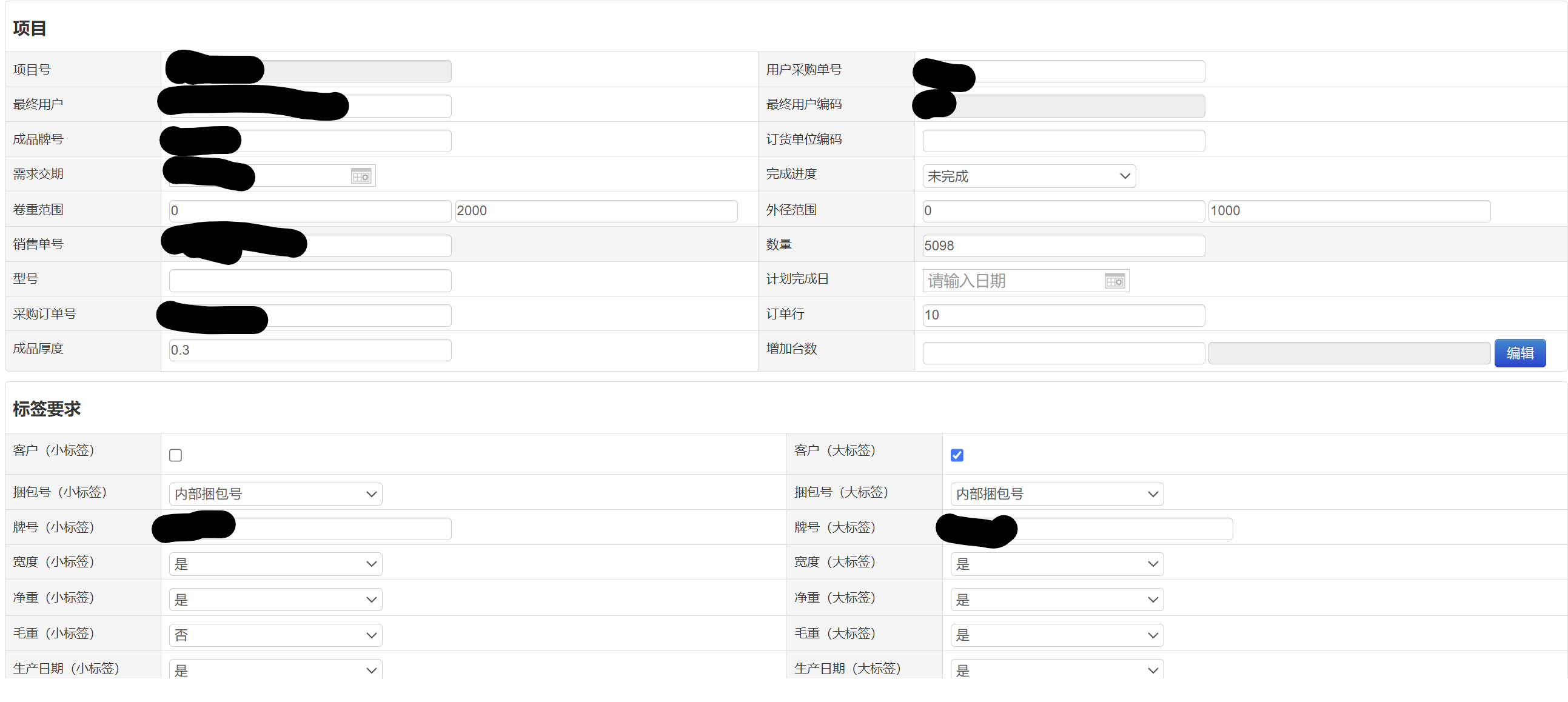Click 卷重范围 minimum field showing 0
This screenshot has width=1568, height=702.
[x=310, y=210]
